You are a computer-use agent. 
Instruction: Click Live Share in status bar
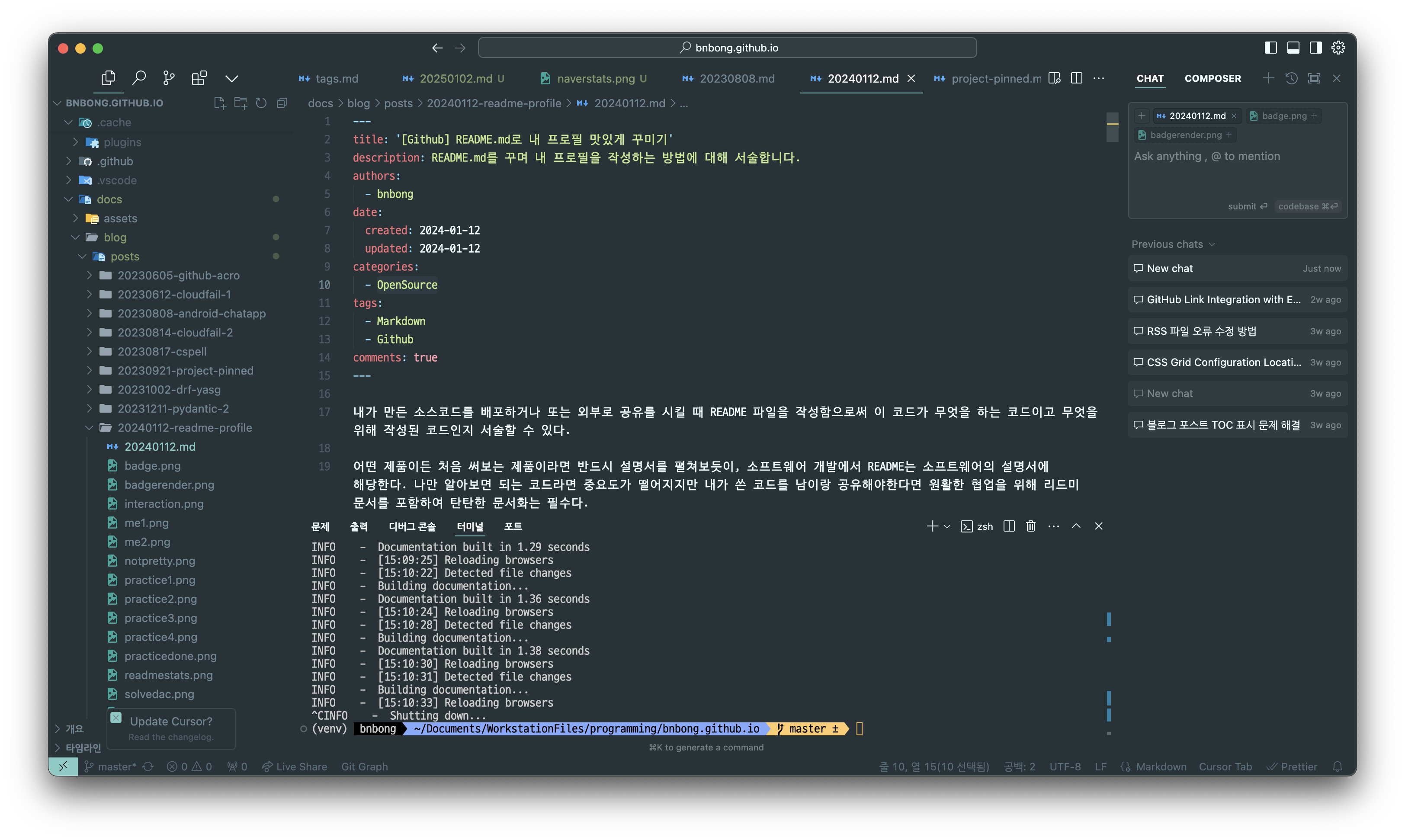[294, 766]
